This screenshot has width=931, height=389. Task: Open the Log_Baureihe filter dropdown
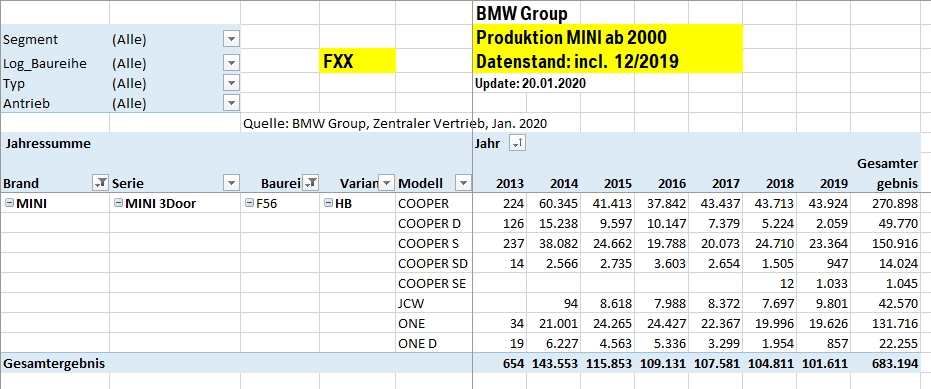pyautogui.click(x=232, y=62)
